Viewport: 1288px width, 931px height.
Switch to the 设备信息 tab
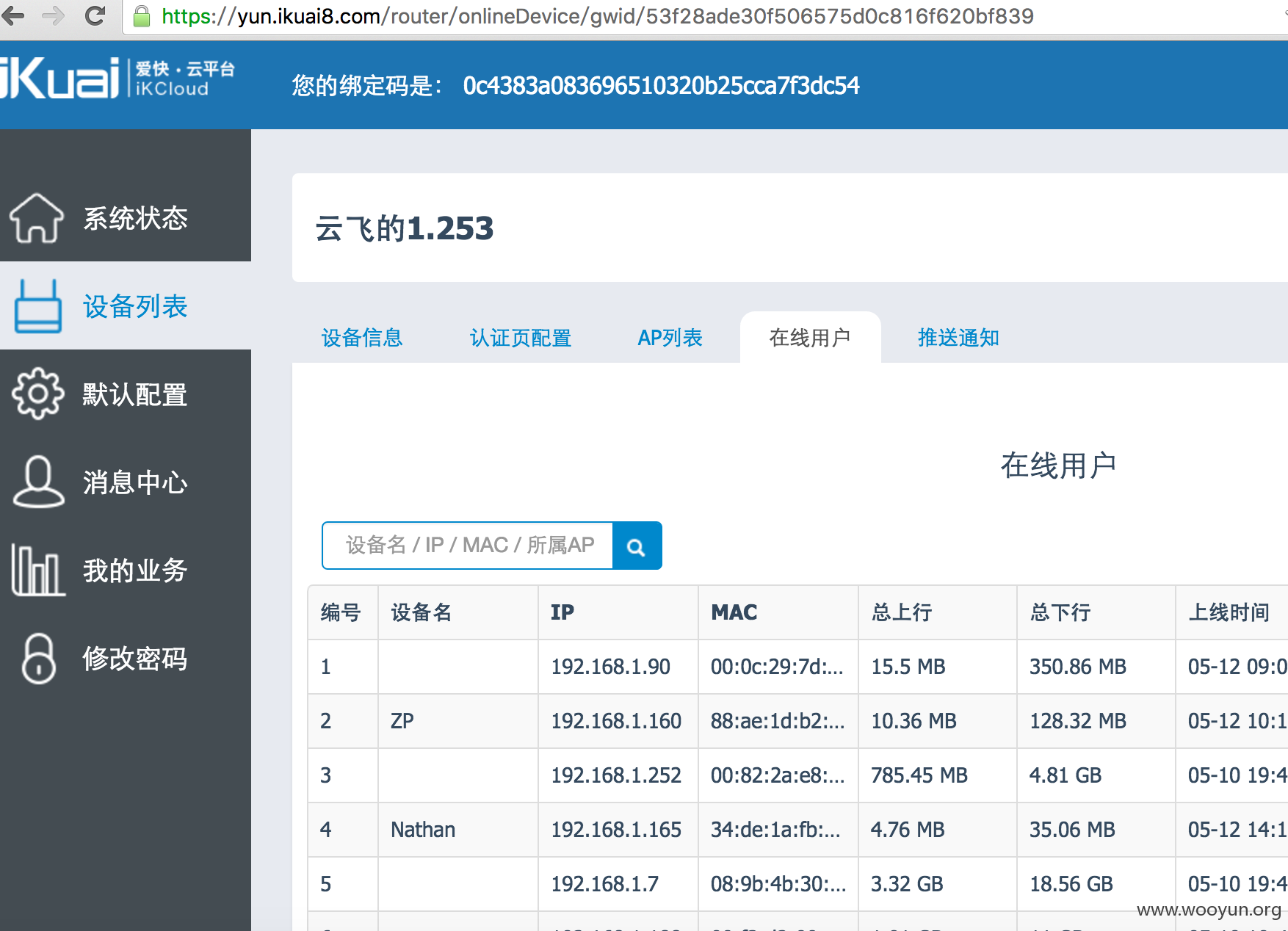click(362, 338)
